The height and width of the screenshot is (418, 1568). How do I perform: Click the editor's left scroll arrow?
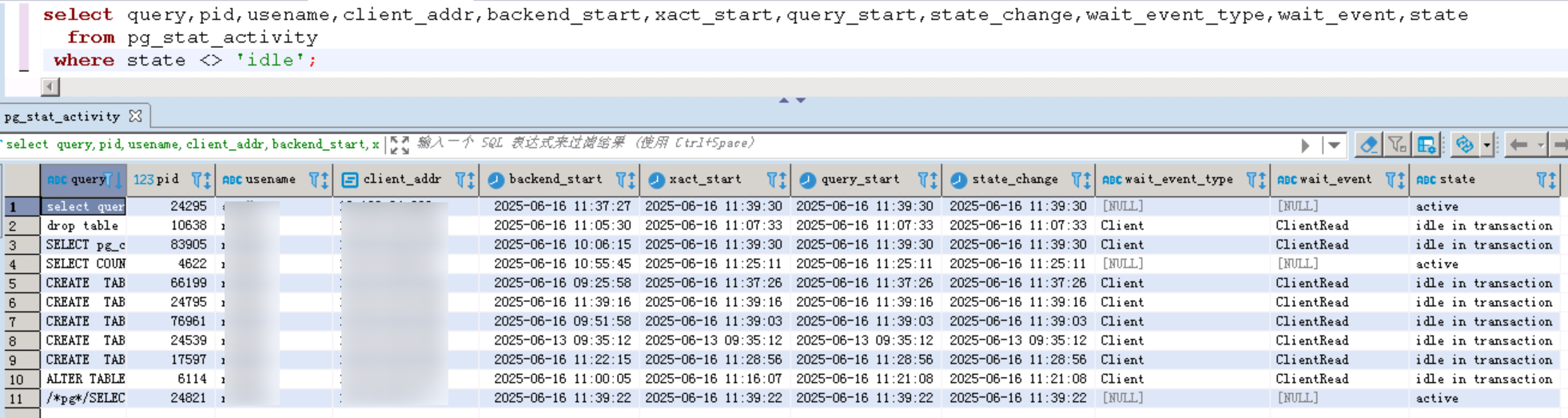point(50,86)
